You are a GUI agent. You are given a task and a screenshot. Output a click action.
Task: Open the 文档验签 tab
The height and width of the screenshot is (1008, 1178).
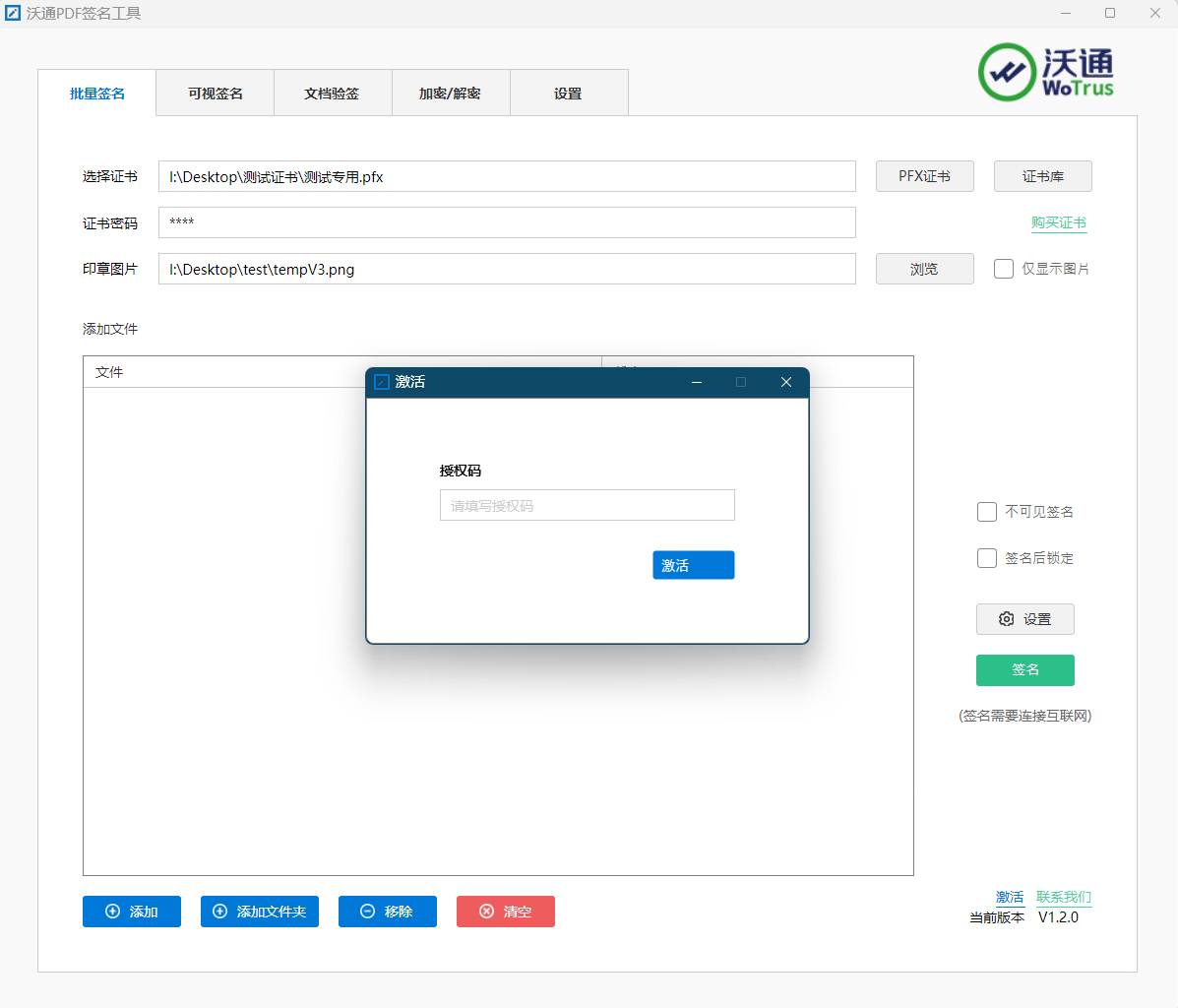[332, 94]
